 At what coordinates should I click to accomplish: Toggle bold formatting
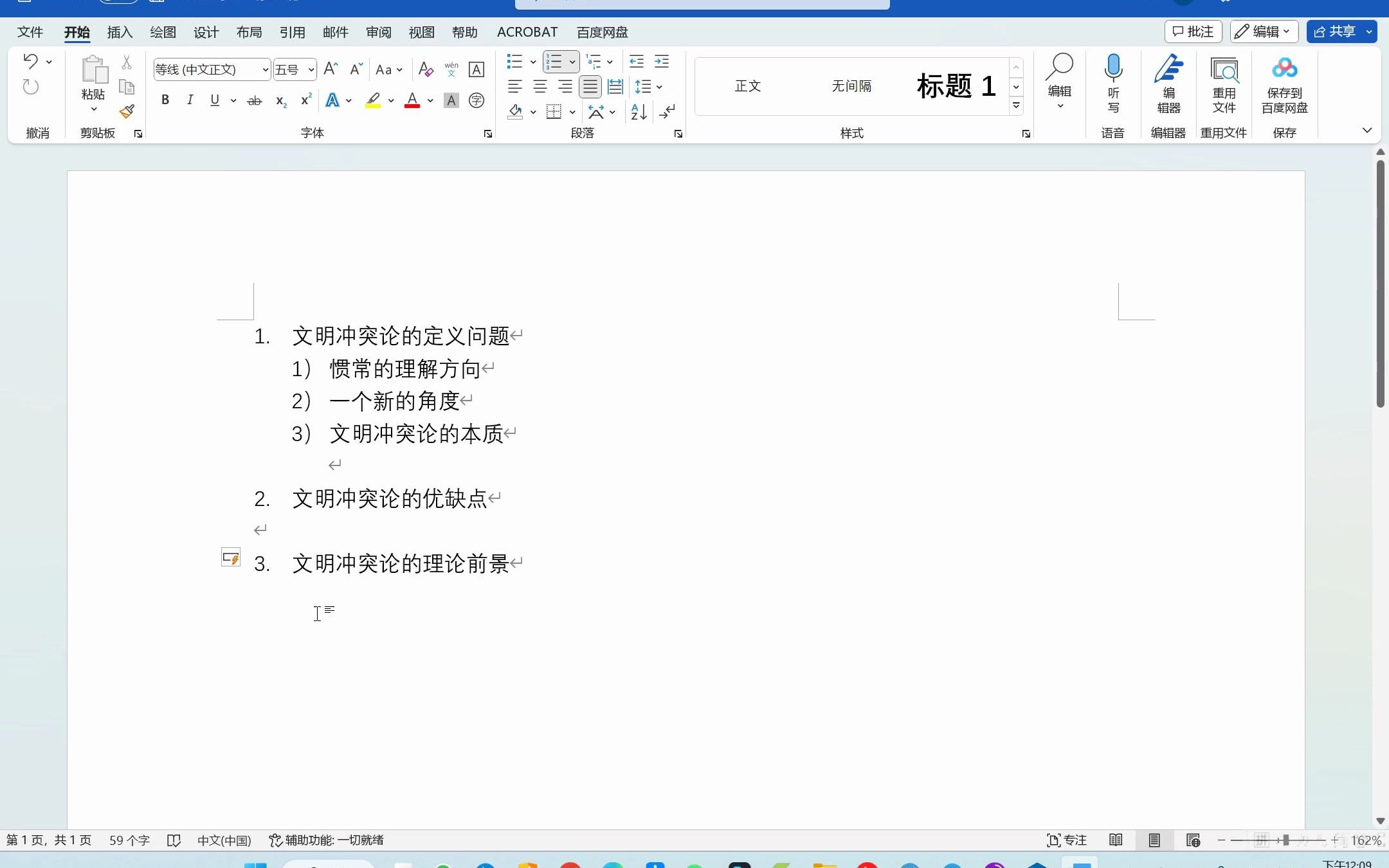pyautogui.click(x=165, y=100)
